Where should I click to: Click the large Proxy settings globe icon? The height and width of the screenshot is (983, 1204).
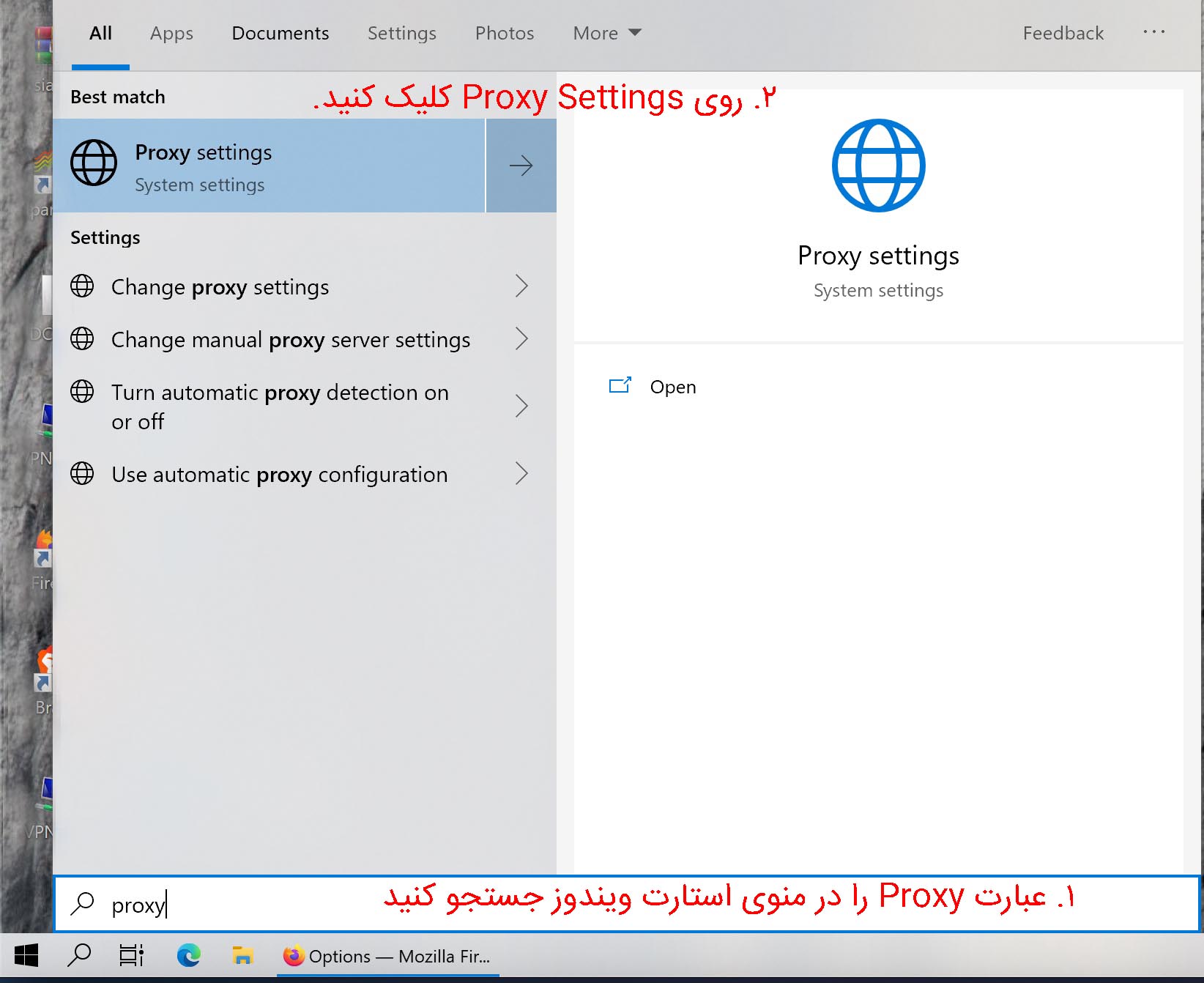(x=878, y=166)
